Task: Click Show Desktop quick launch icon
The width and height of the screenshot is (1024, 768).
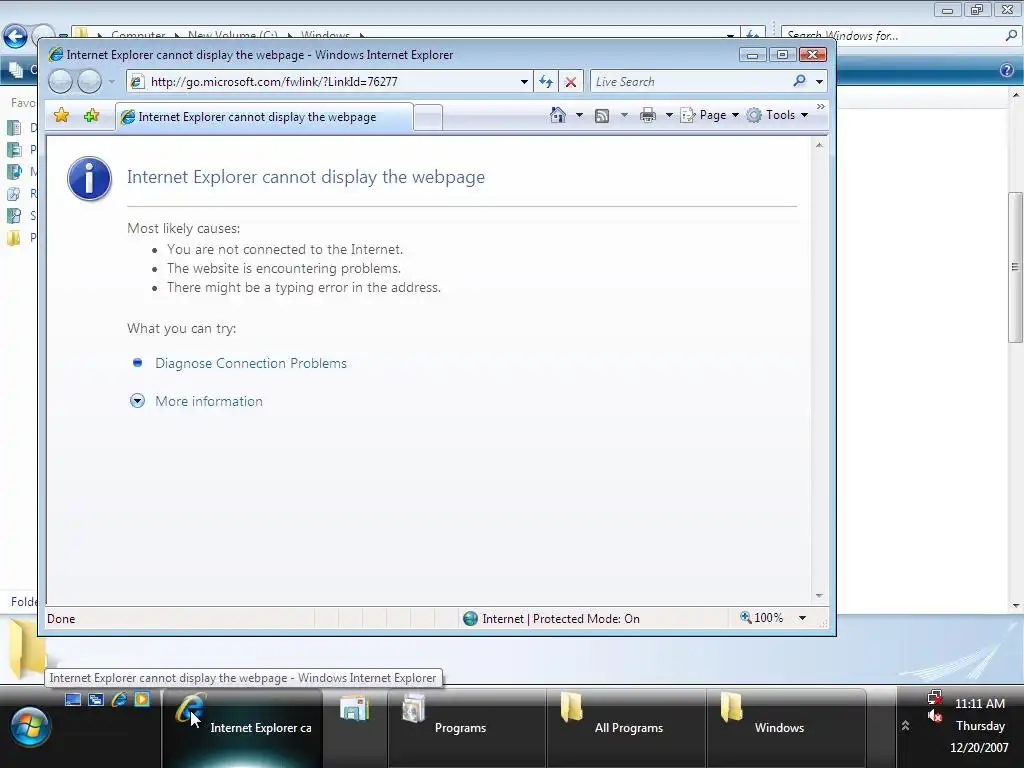Action: (73, 699)
